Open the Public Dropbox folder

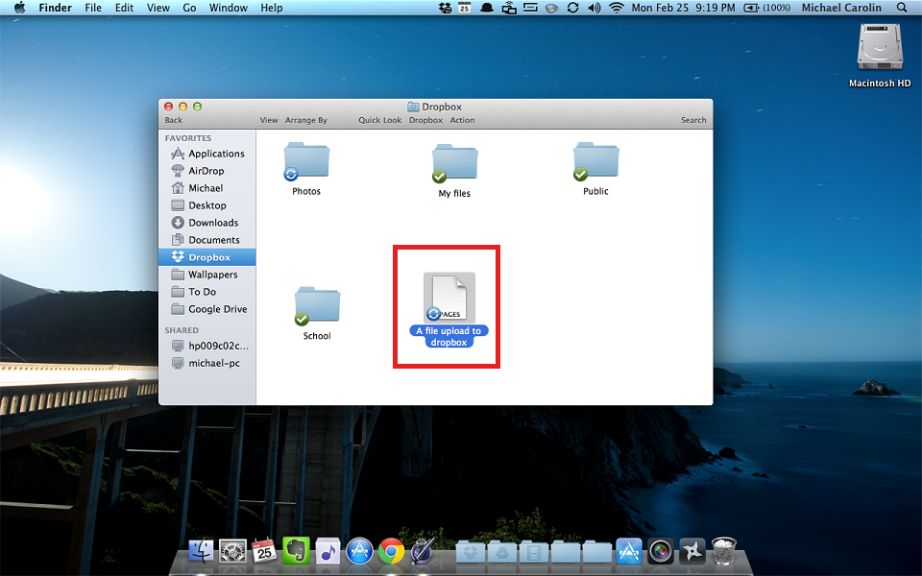(594, 160)
